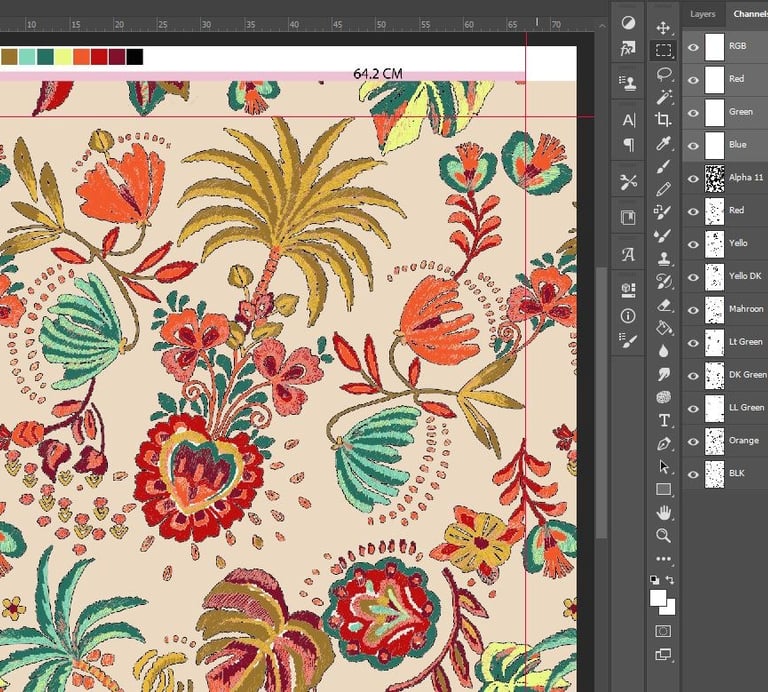
Task: Toggle visibility of the Blue channel
Action: [693, 146]
